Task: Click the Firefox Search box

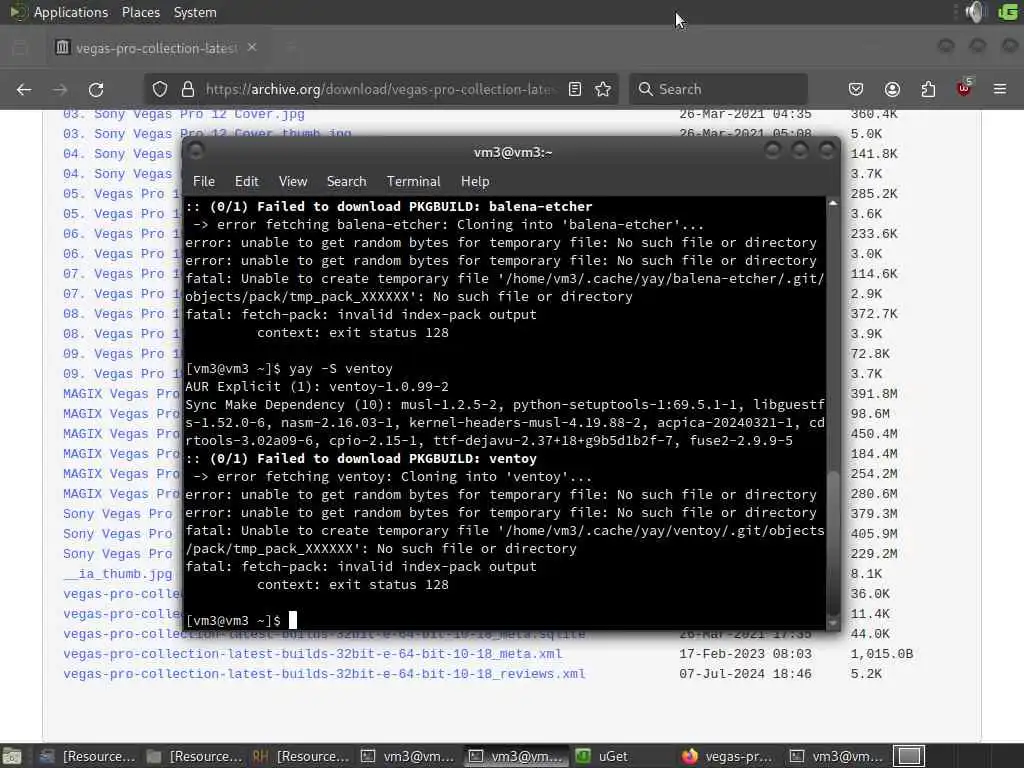Action: 718,89
